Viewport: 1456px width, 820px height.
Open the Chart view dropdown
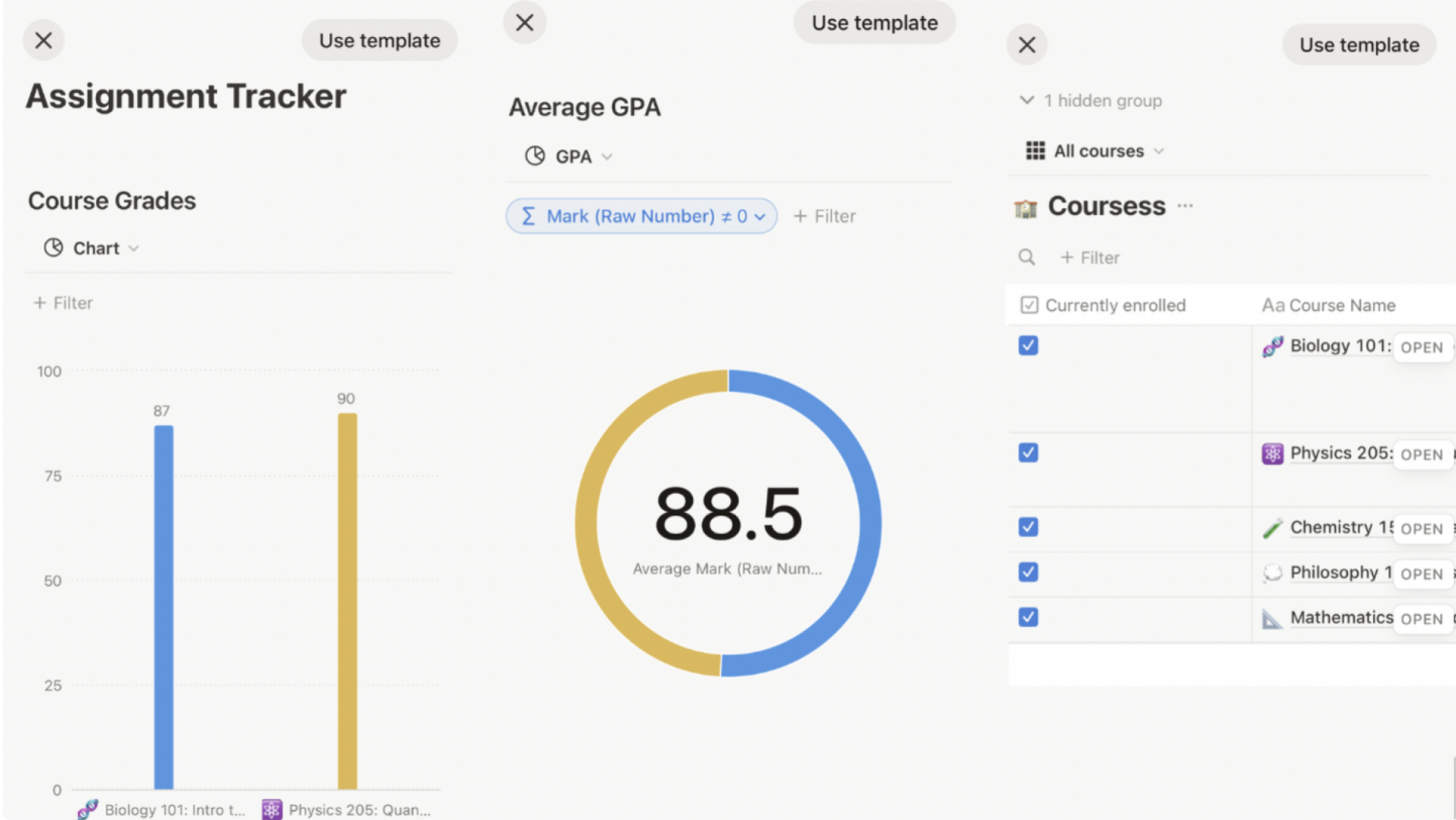tap(91, 248)
